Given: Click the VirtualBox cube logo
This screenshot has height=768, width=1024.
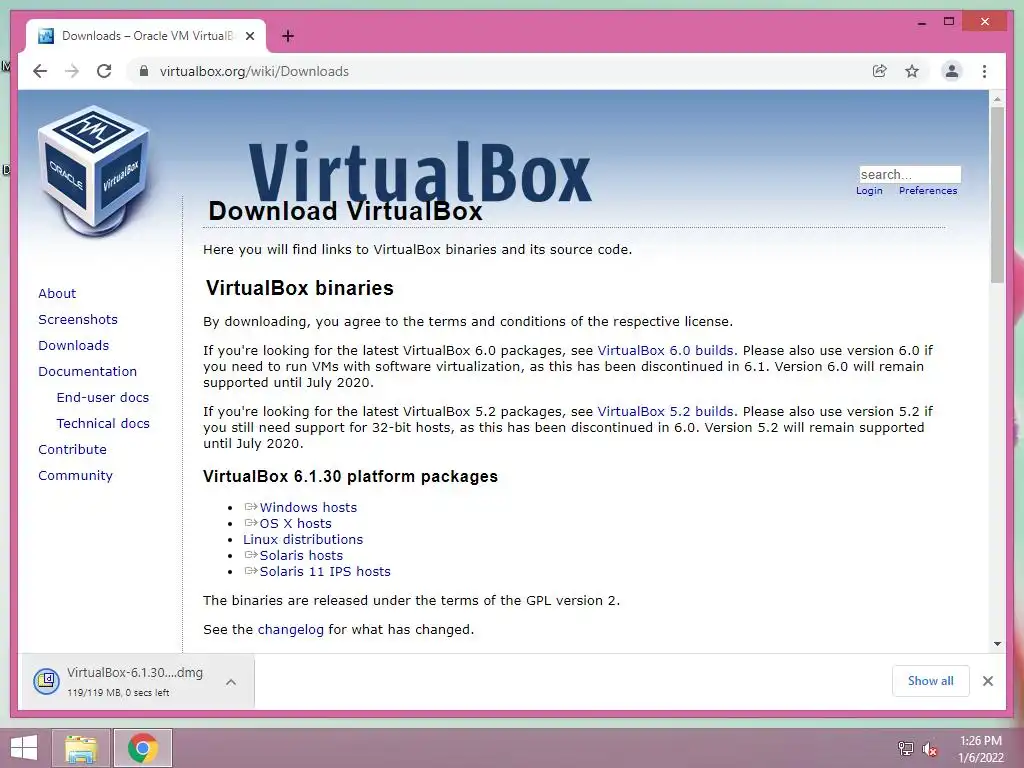Looking at the screenshot, I should 94,170.
